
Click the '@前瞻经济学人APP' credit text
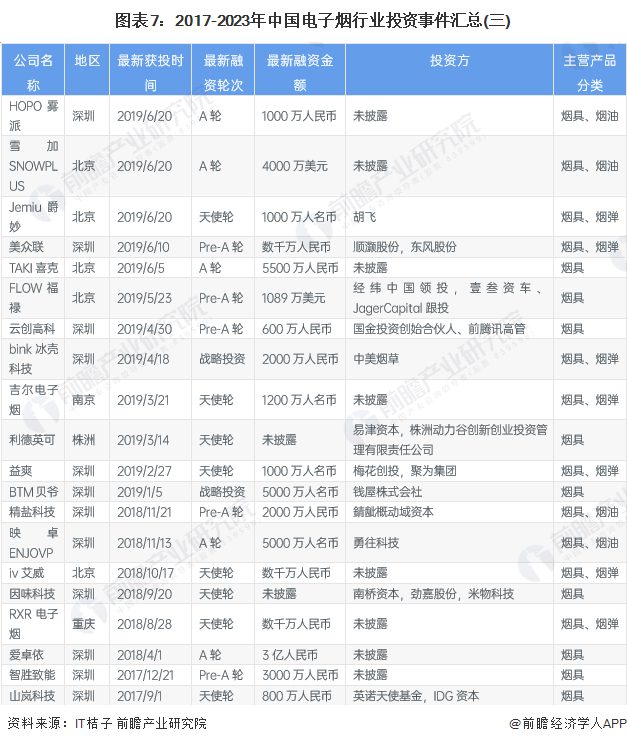click(567, 723)
